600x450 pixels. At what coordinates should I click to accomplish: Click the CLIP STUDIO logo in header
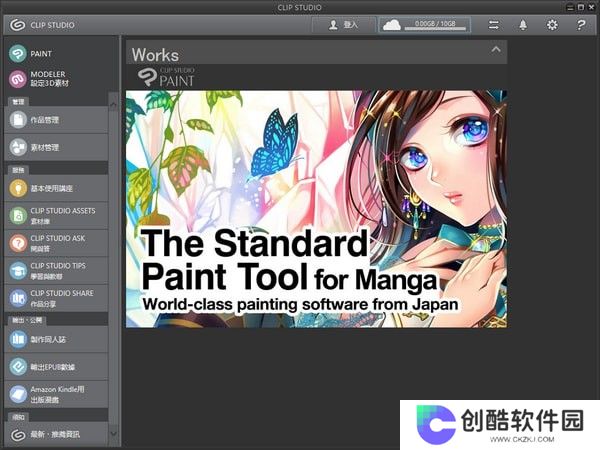click(42, 25)
